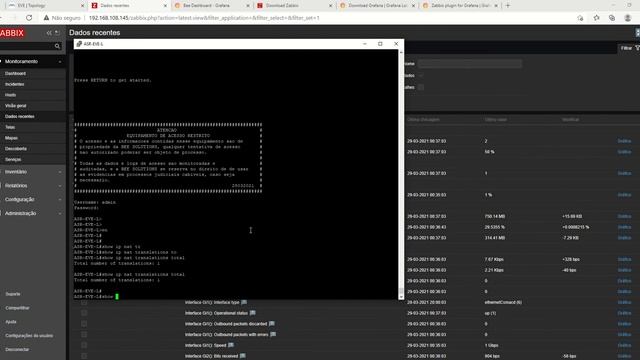The image size is (640, 360).
Task: Tick checkbox for Interface type row
Action: coord(84,302)
